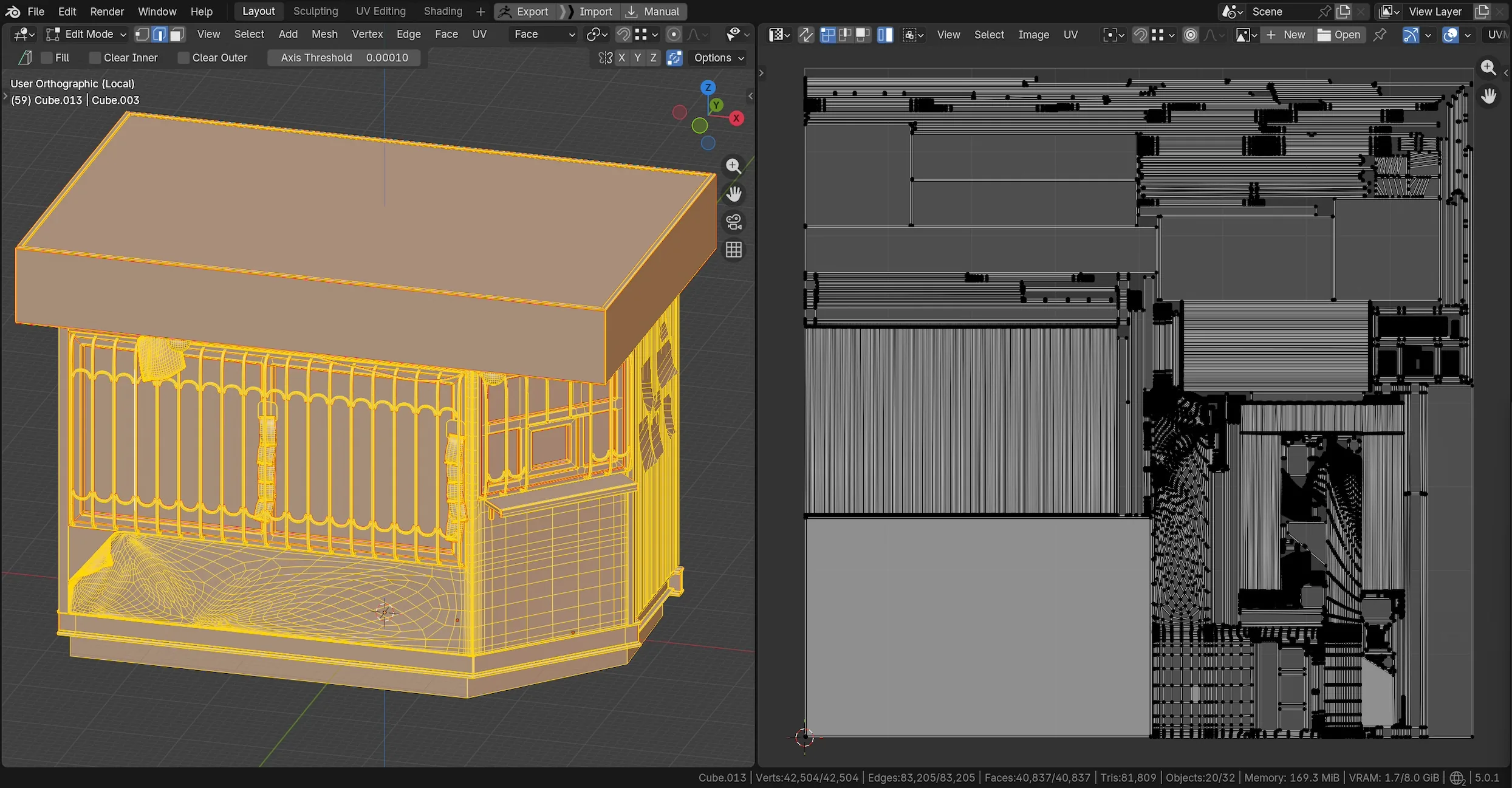The image size is (1512, 788).
Task: Click the Export button
Action: pyautogui.click(x=525, y=12)
